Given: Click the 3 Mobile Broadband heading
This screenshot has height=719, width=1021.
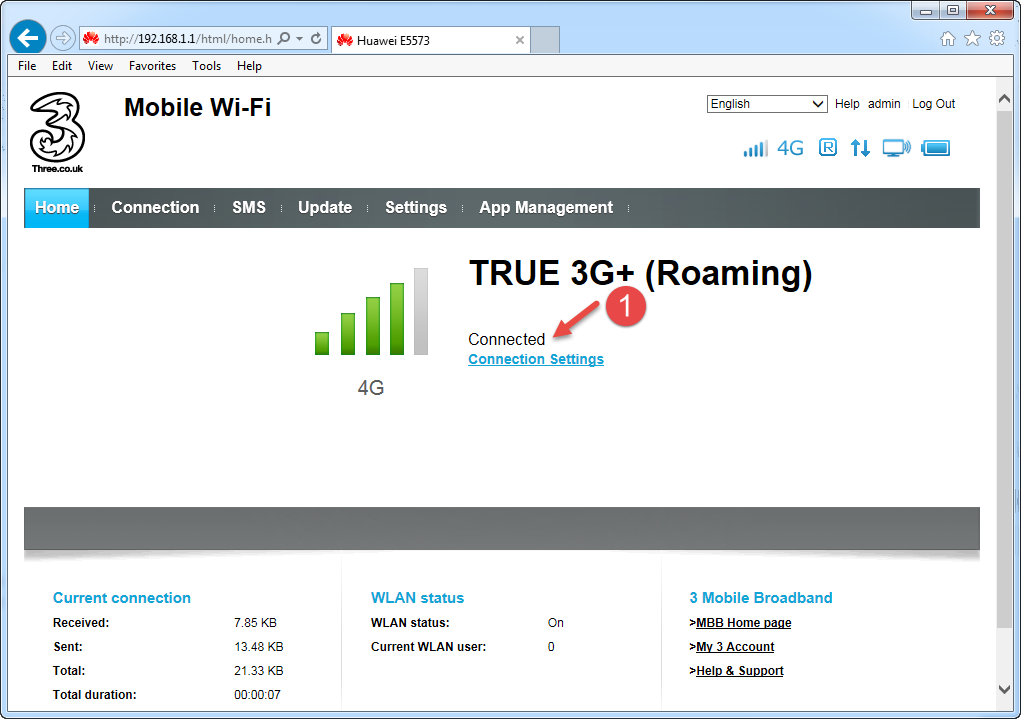Looking at the screenshot, I should 761,598.
